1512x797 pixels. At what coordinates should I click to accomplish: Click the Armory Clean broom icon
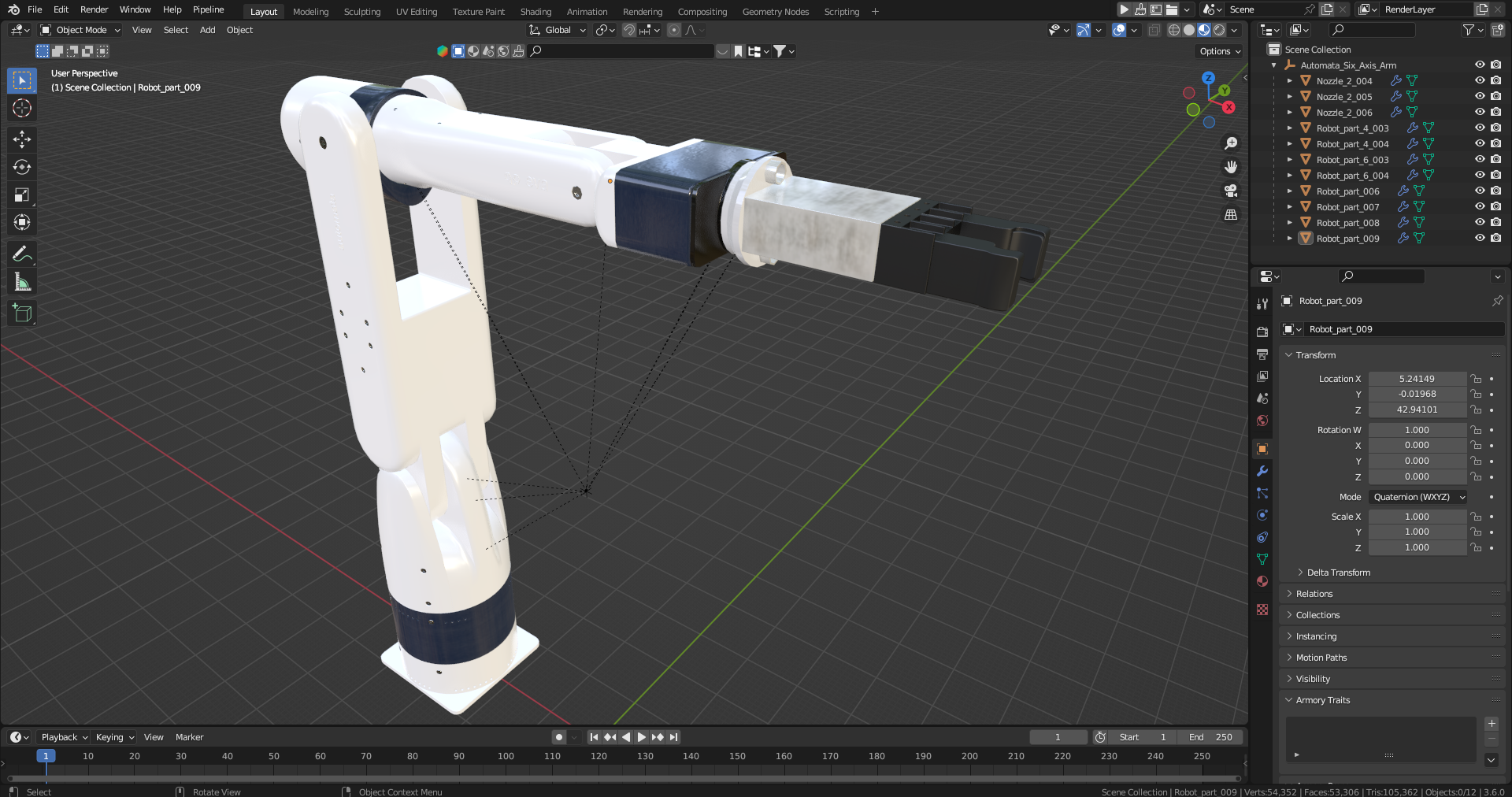click(1140, 9)
